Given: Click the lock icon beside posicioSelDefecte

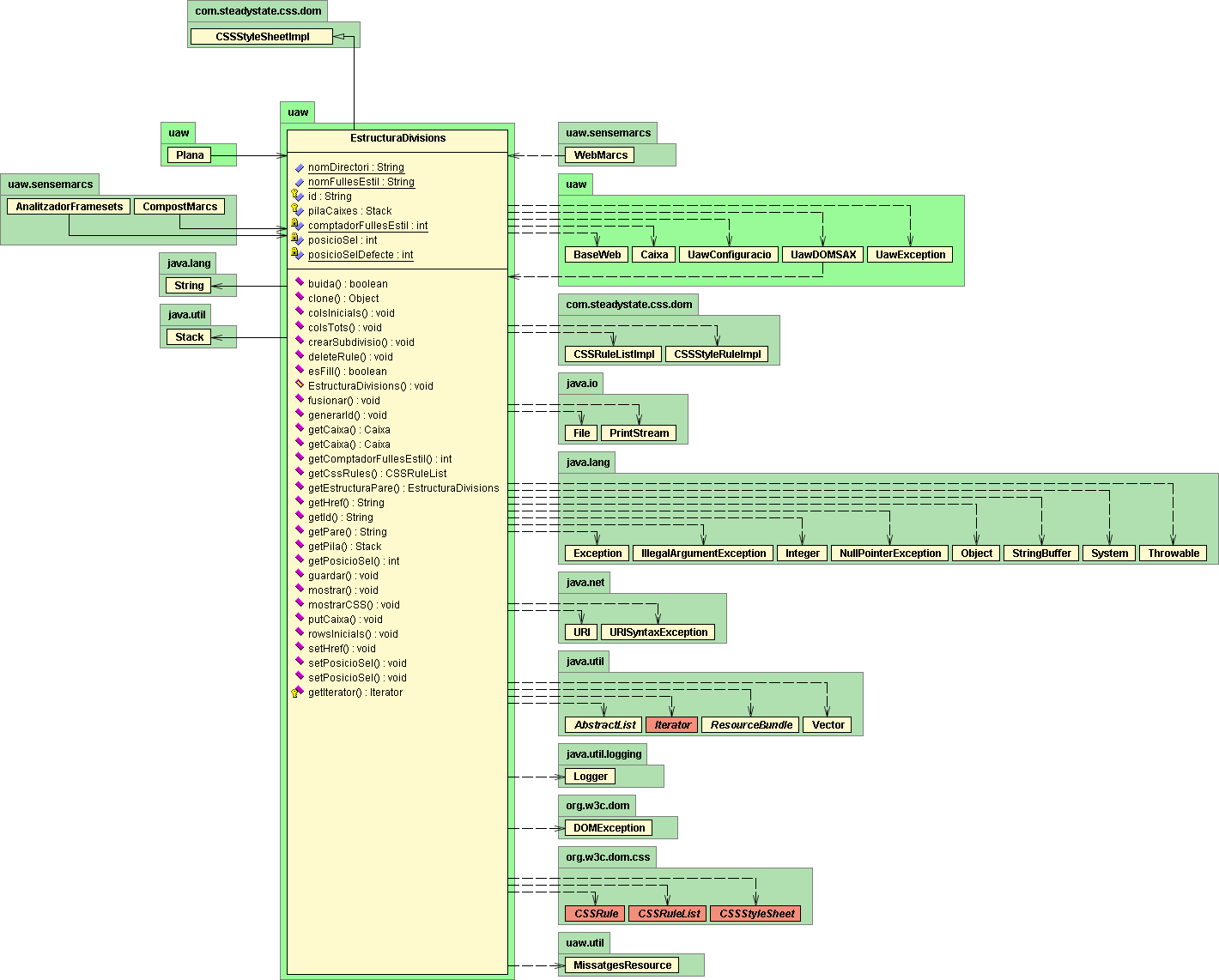Looking at the screenshot, I should pos(297,254).
